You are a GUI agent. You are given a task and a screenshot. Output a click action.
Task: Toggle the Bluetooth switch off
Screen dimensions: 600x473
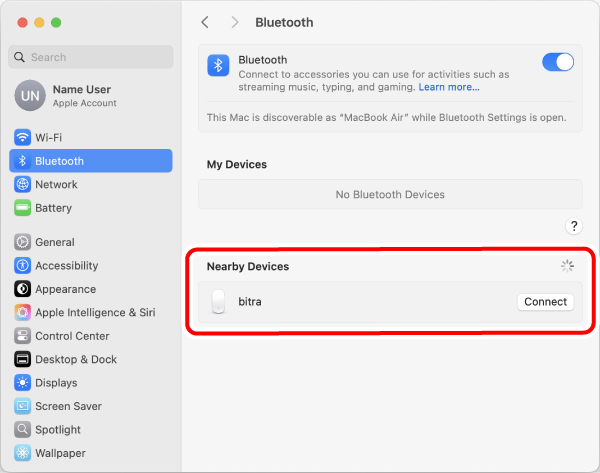click(x=558, y=62)
